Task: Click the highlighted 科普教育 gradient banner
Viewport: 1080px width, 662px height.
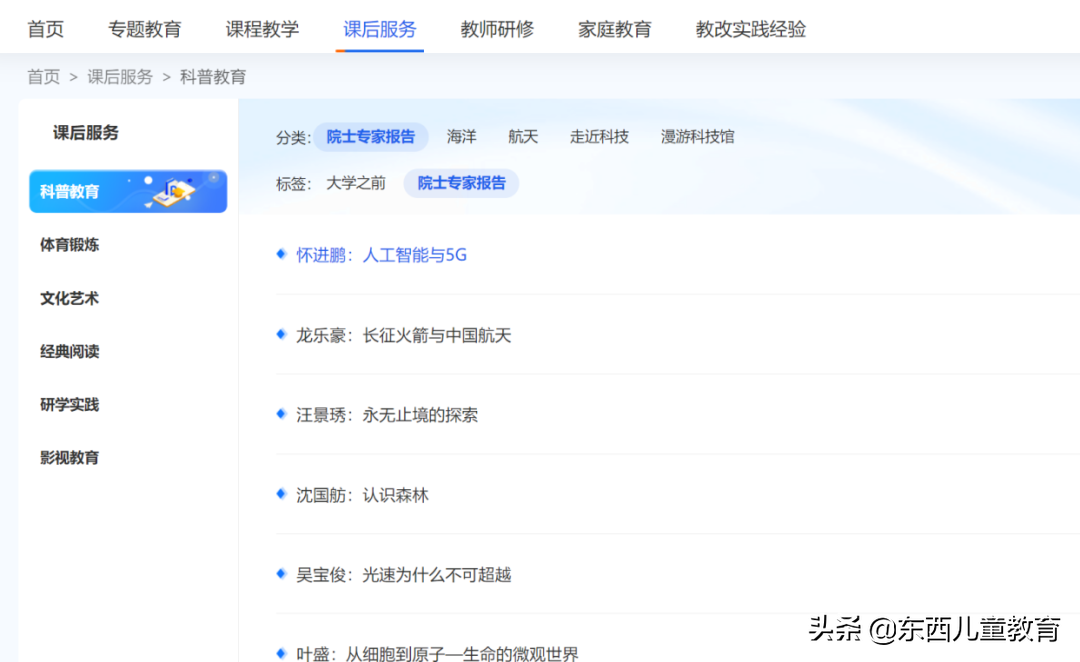Action: pyautogui.click(x=128, y=192)
